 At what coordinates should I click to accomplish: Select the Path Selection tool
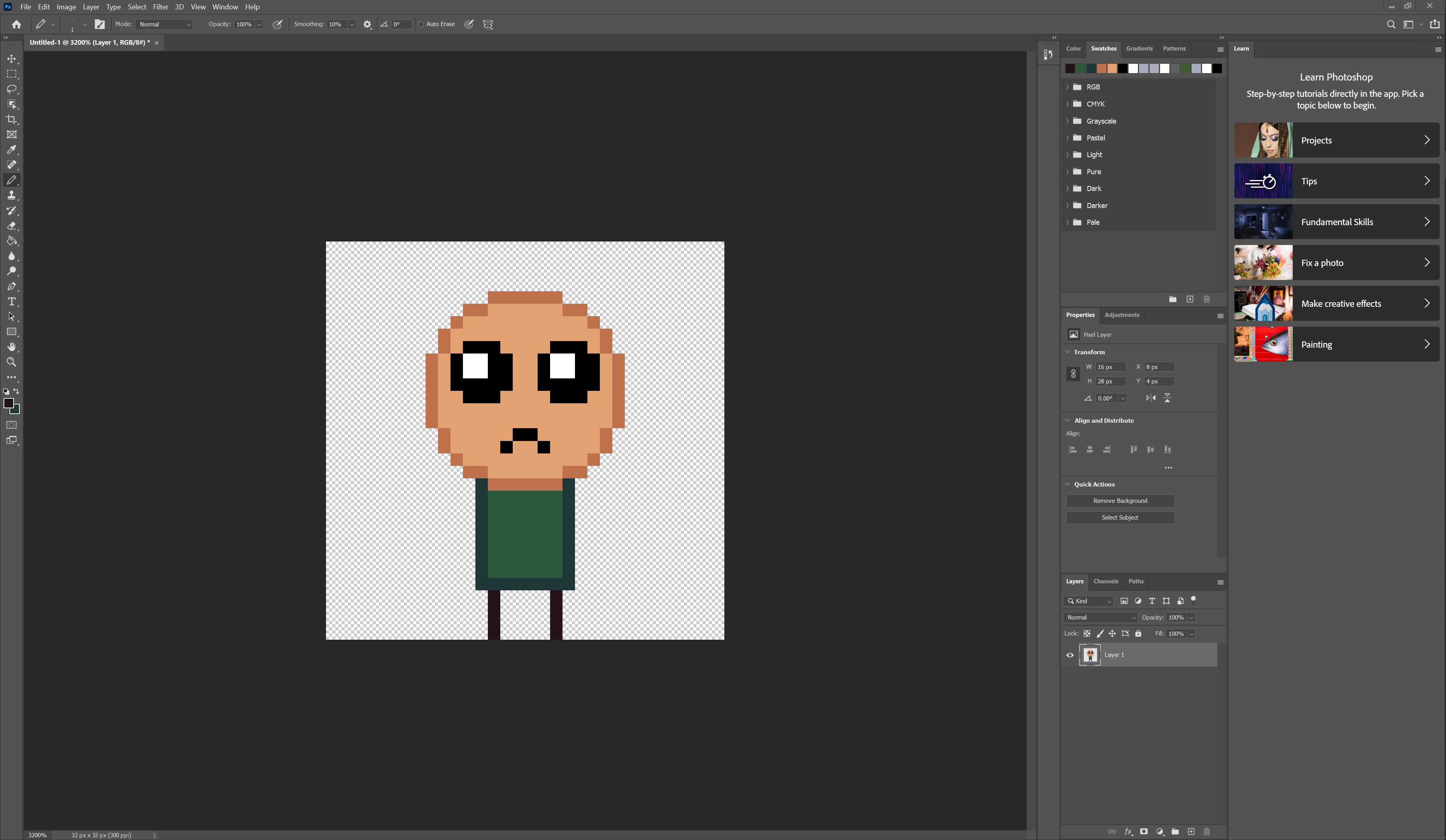(12, 317)
